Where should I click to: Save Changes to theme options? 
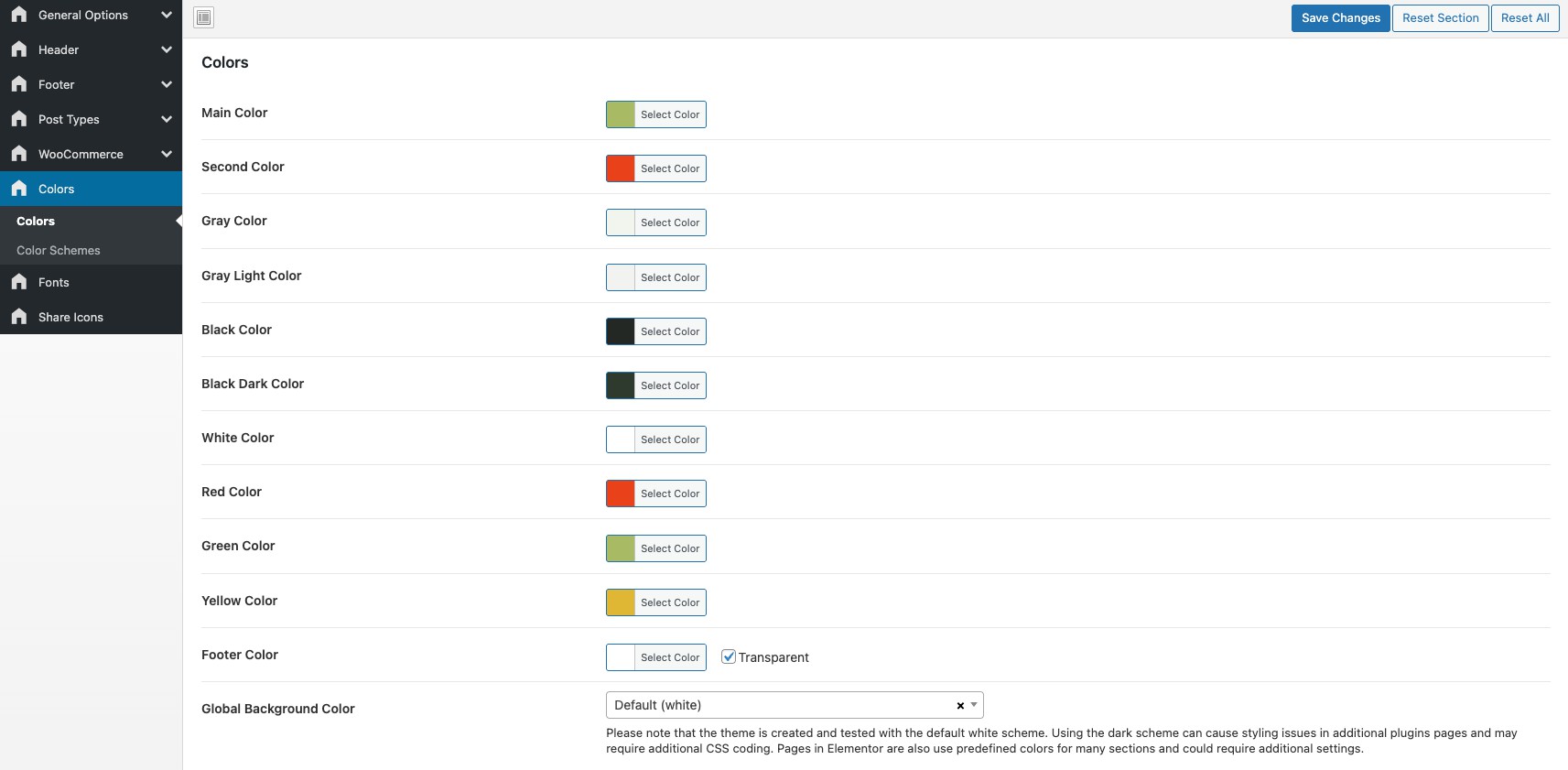pos(1340,18)
